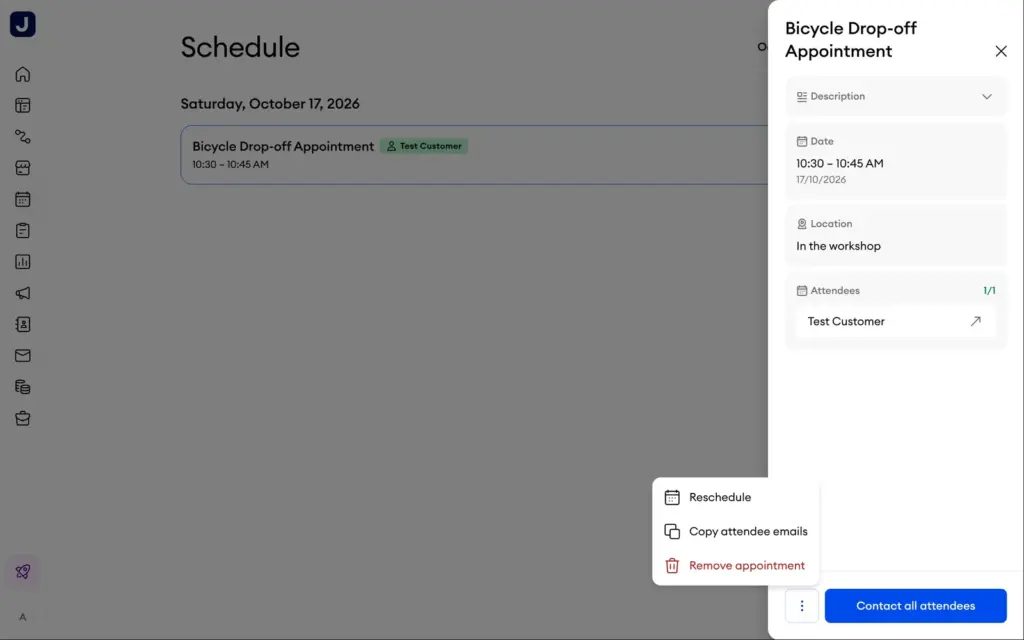The image size is (1024, 640).
Task: Select Remove appointment in red
Action: click(735, 566)
